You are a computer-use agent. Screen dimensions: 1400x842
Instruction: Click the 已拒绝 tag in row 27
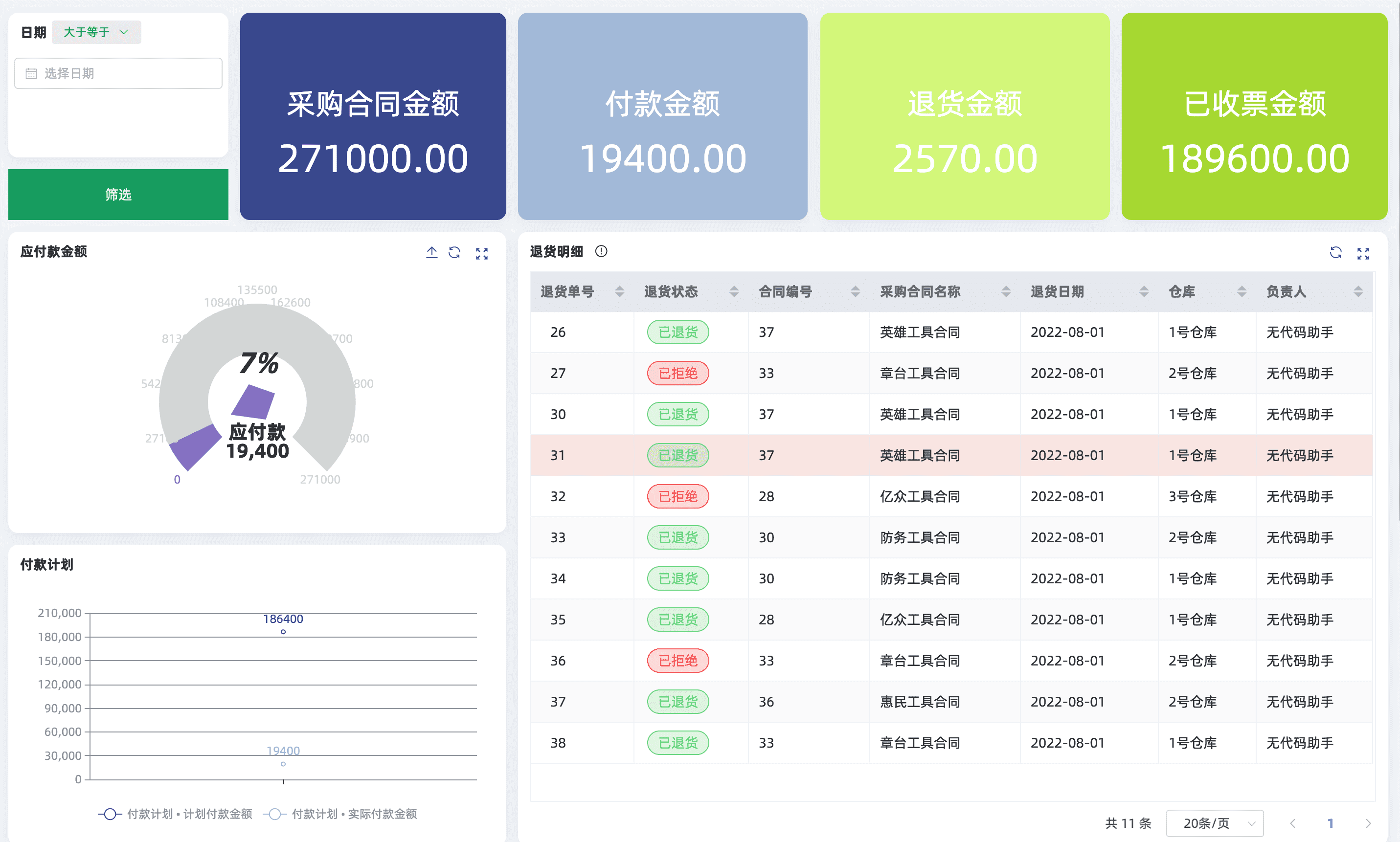click(677, 374)
